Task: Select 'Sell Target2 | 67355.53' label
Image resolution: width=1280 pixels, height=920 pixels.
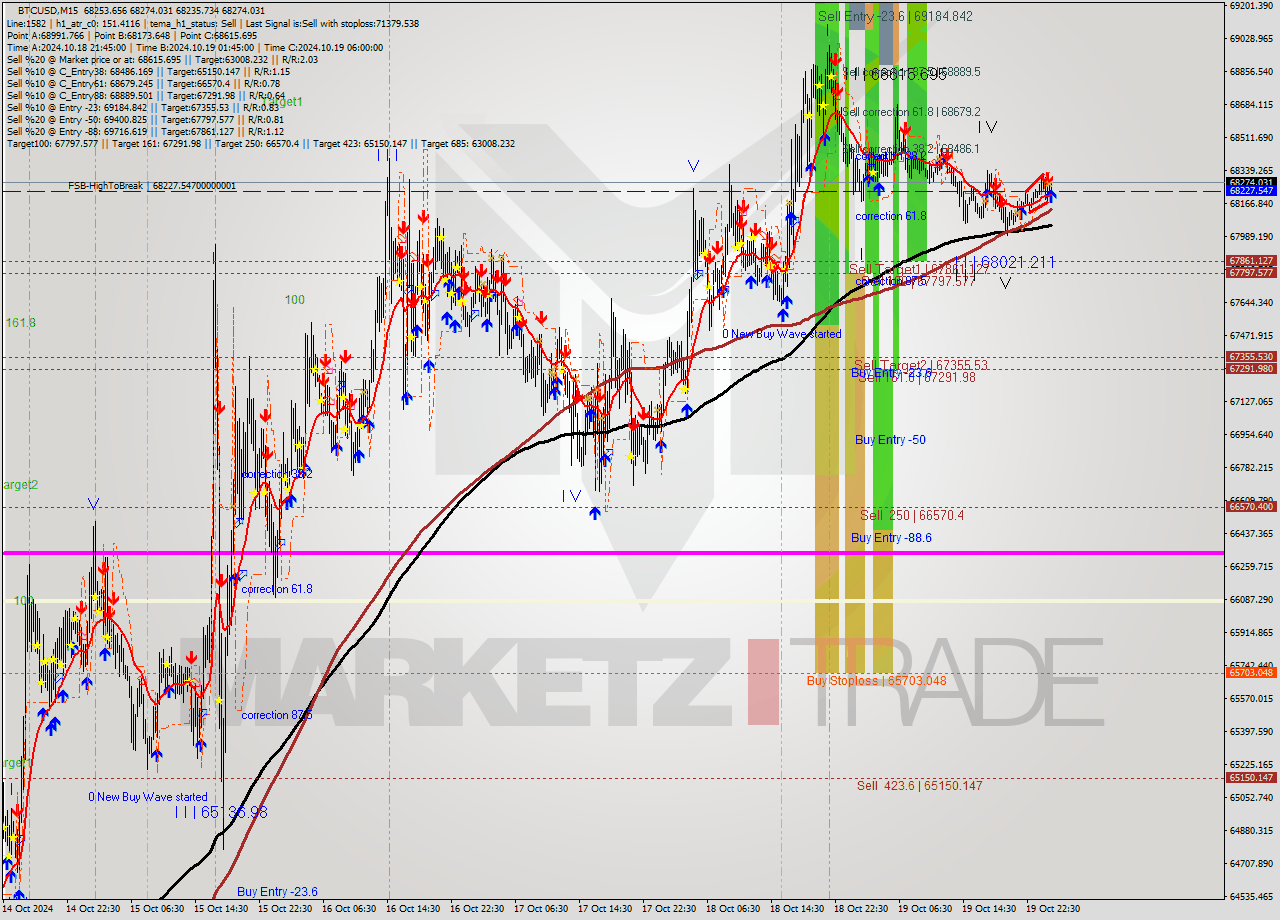Action: (921, 365)
